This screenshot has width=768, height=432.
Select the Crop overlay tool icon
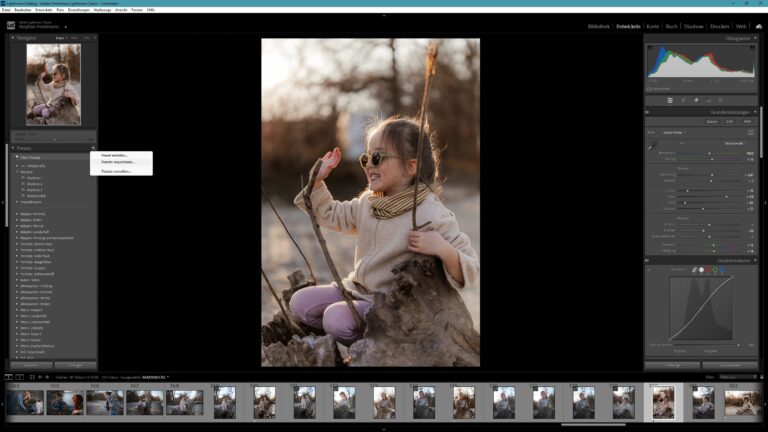click(683, 100)
